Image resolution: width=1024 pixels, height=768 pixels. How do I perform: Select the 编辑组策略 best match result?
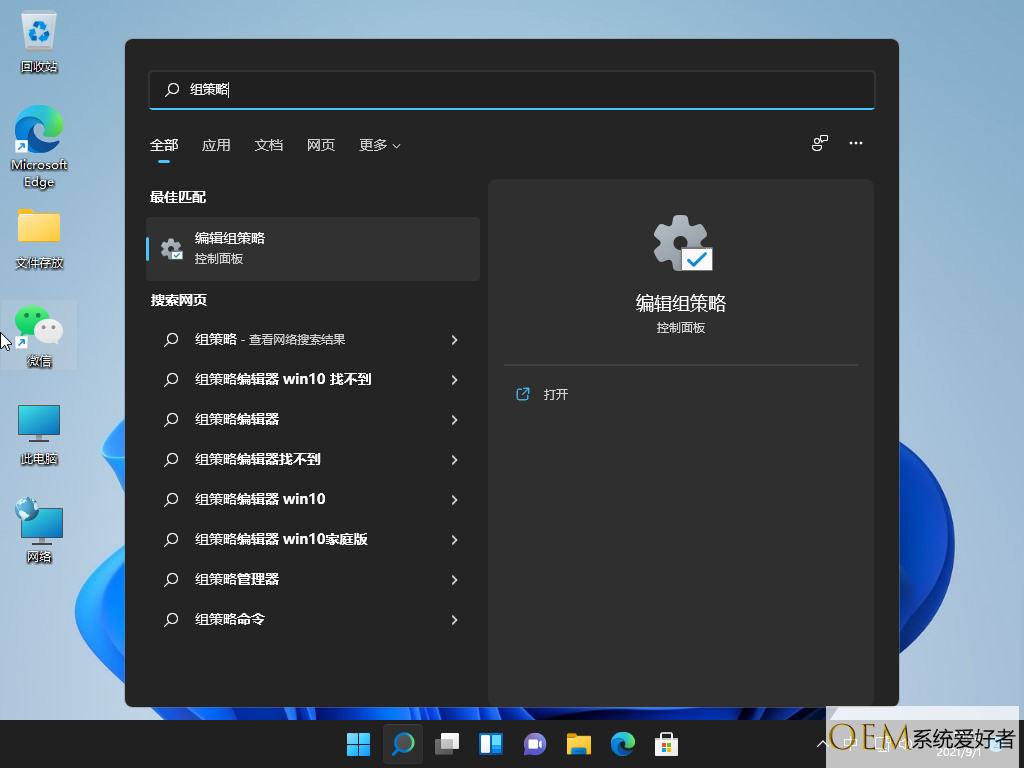(x=312, y=248)
